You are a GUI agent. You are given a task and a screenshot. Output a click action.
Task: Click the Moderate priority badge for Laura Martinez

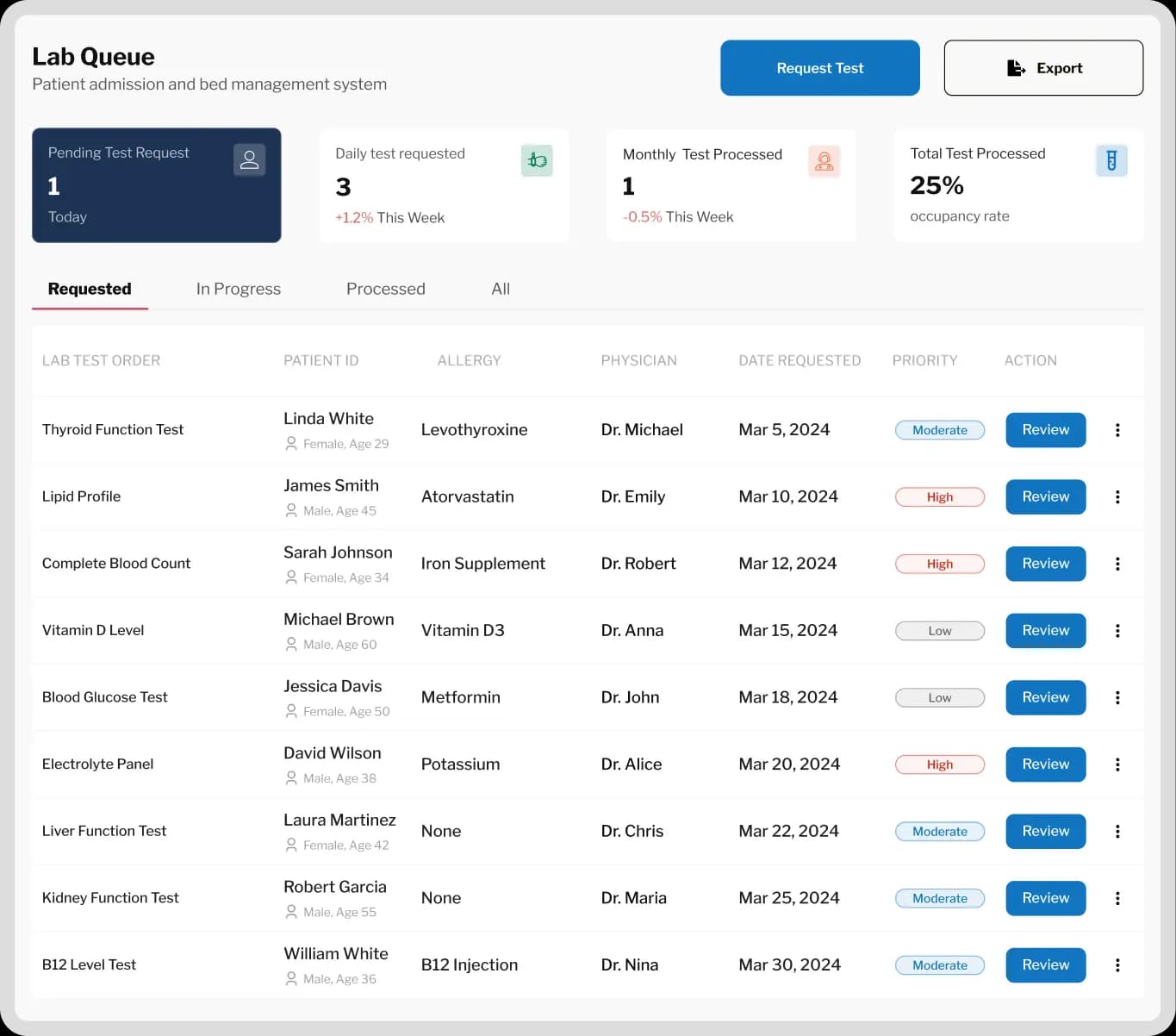pos(939,832)
